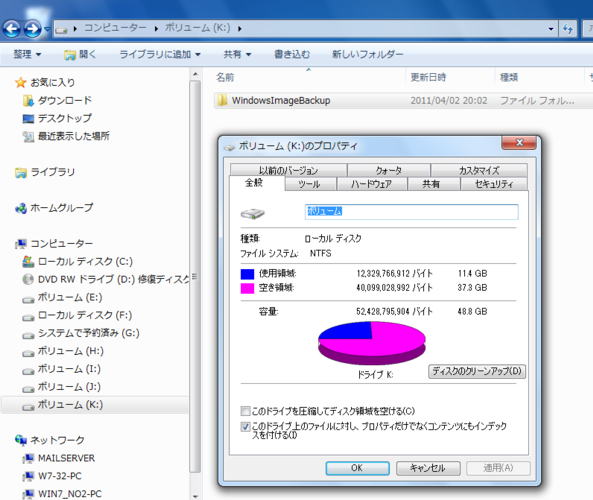This screenshot has width=593, height=500.
Task: Open the 共有 toolbar dropdown
Action: coord(237,54)
